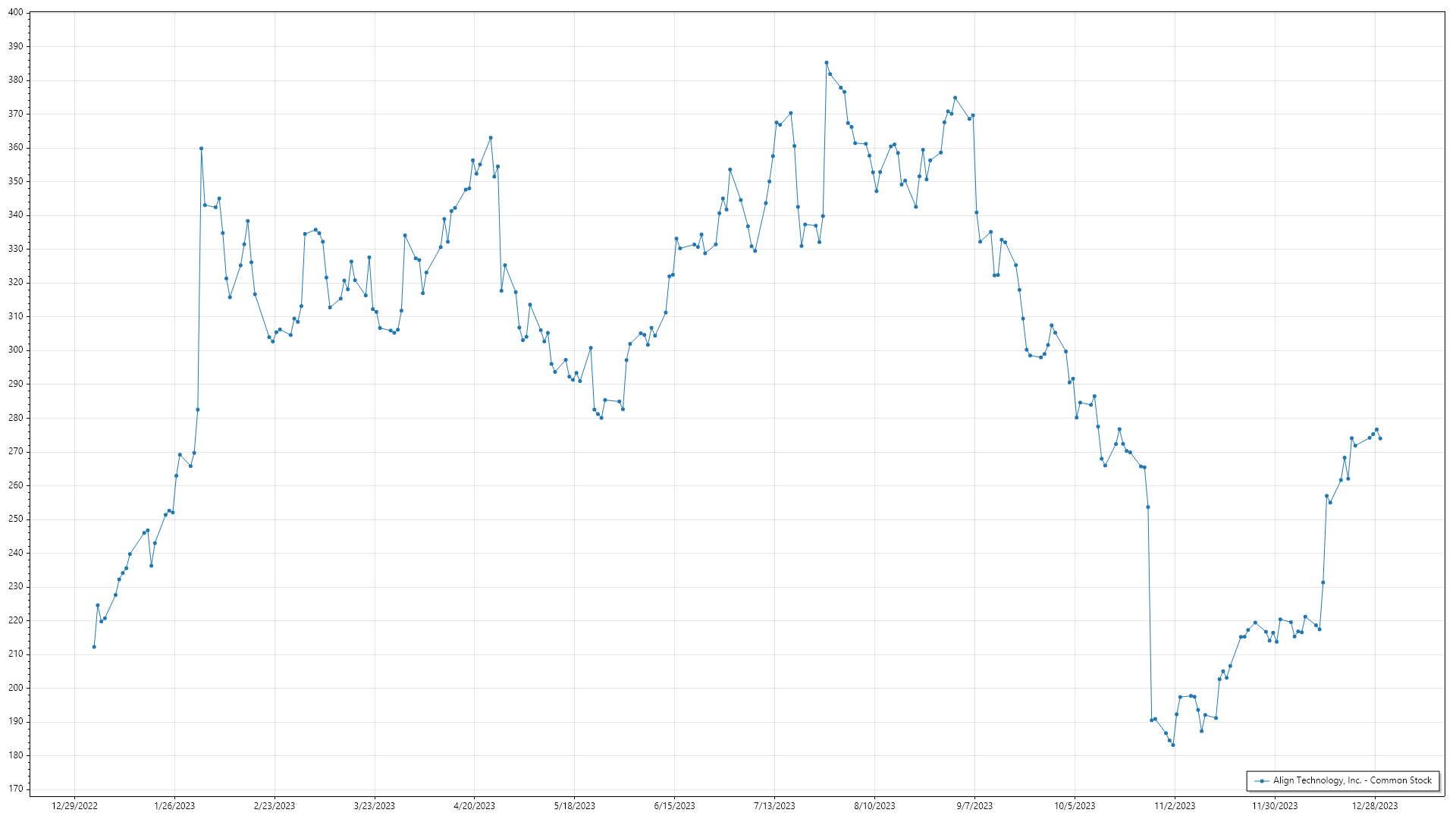
Task: Select the 12/28/2023 x-axis date label
Action: 1375,806
